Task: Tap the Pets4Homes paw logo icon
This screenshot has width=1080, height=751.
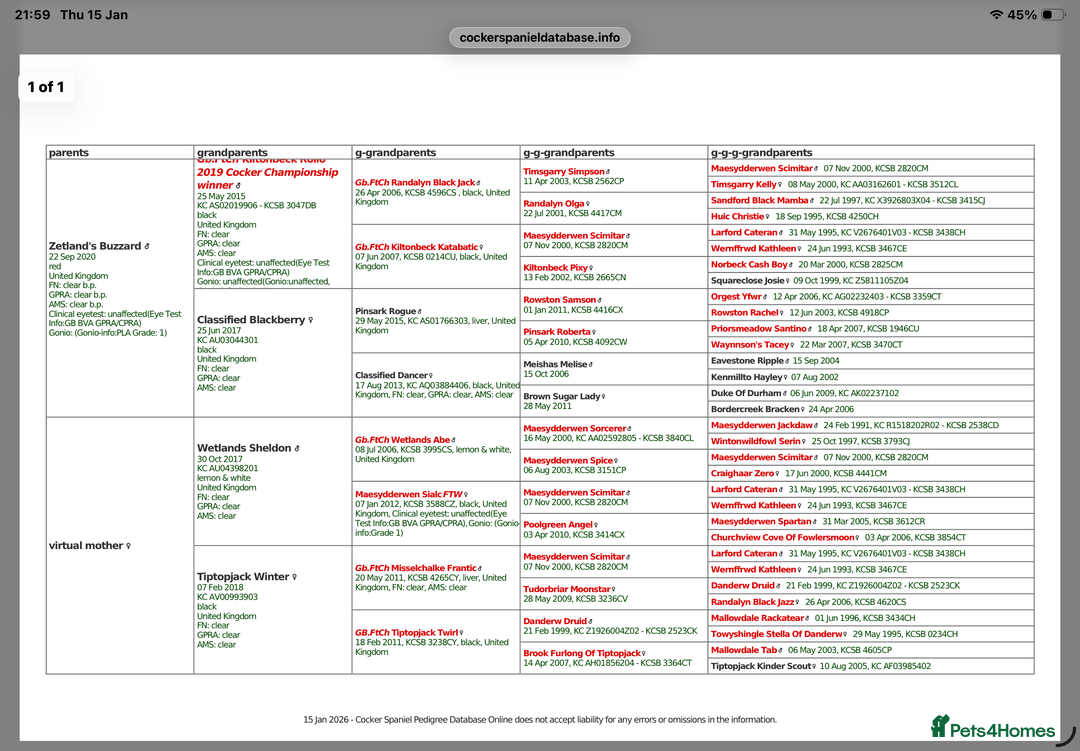Action: (940, 727)
